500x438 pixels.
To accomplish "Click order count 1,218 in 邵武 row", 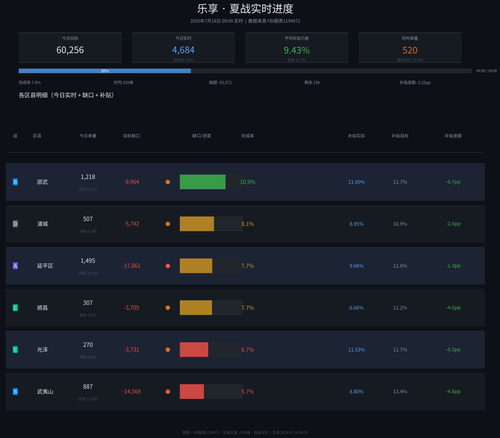I will click(88, 177).
